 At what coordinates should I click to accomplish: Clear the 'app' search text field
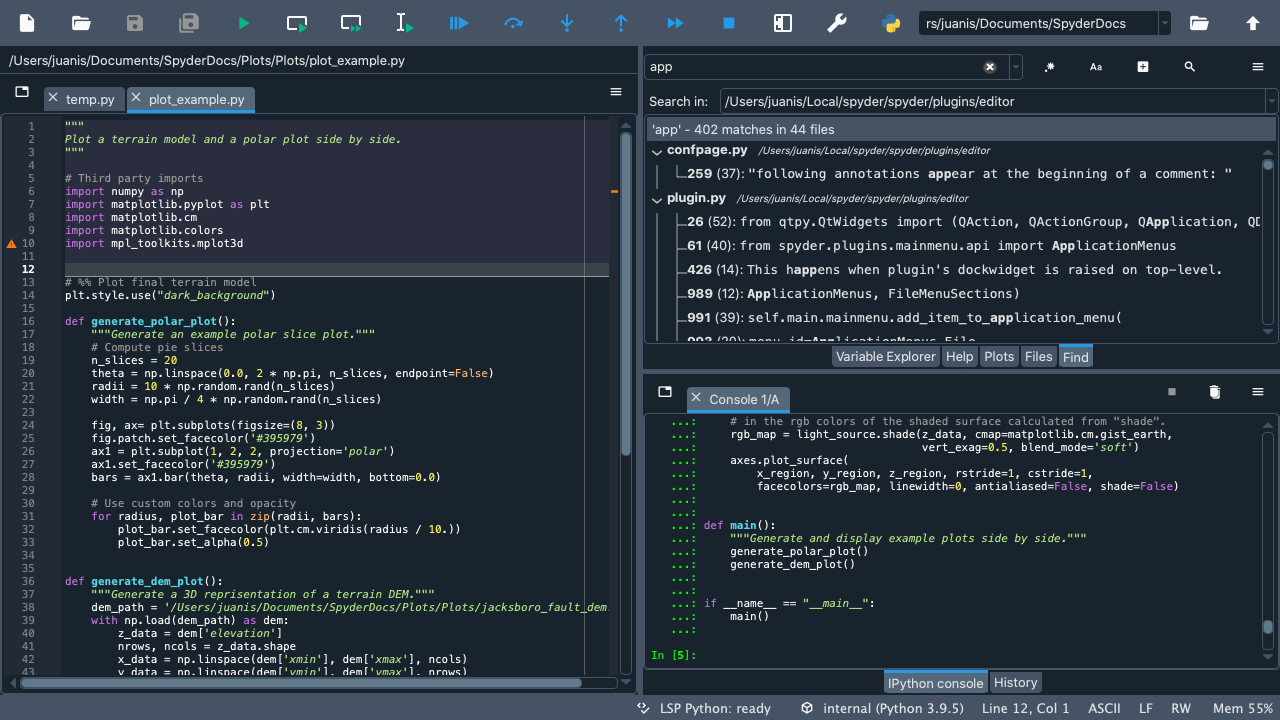pos(990,67)
